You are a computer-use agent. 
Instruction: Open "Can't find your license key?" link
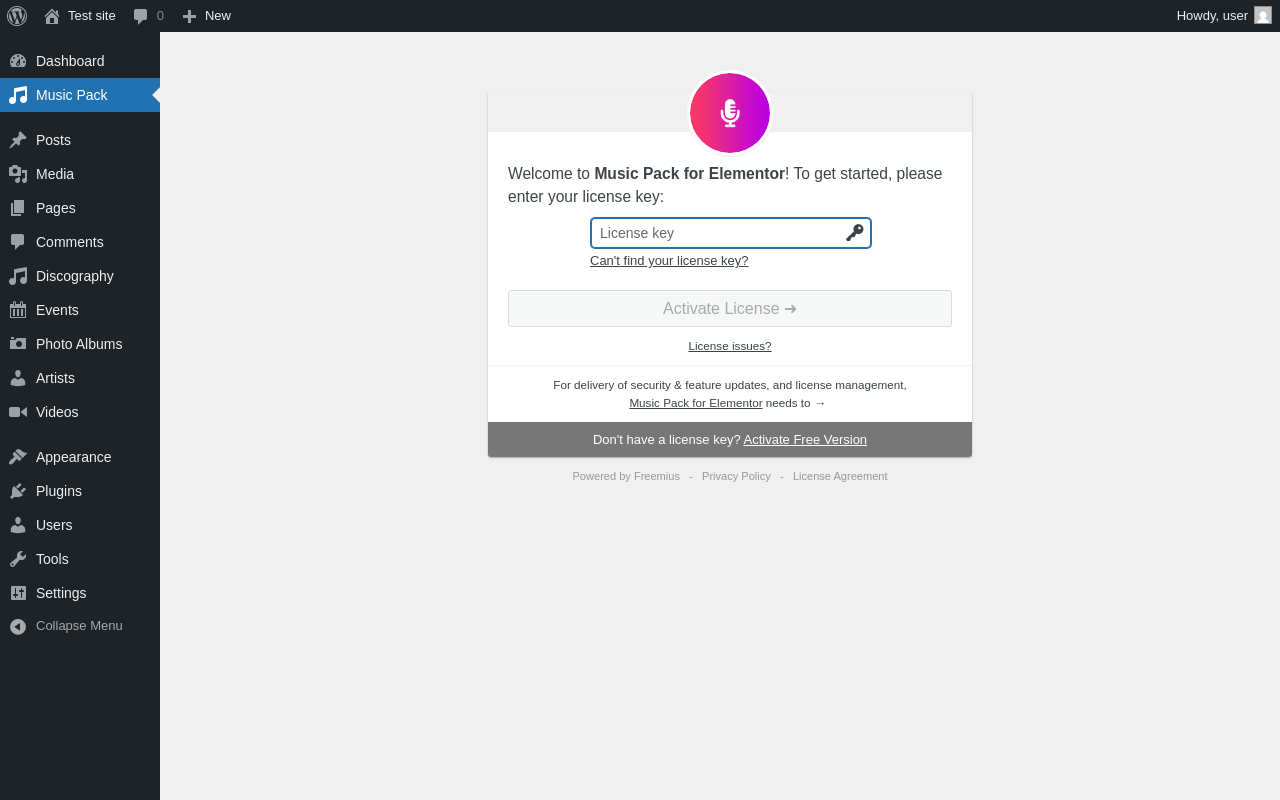click(669, 261)
